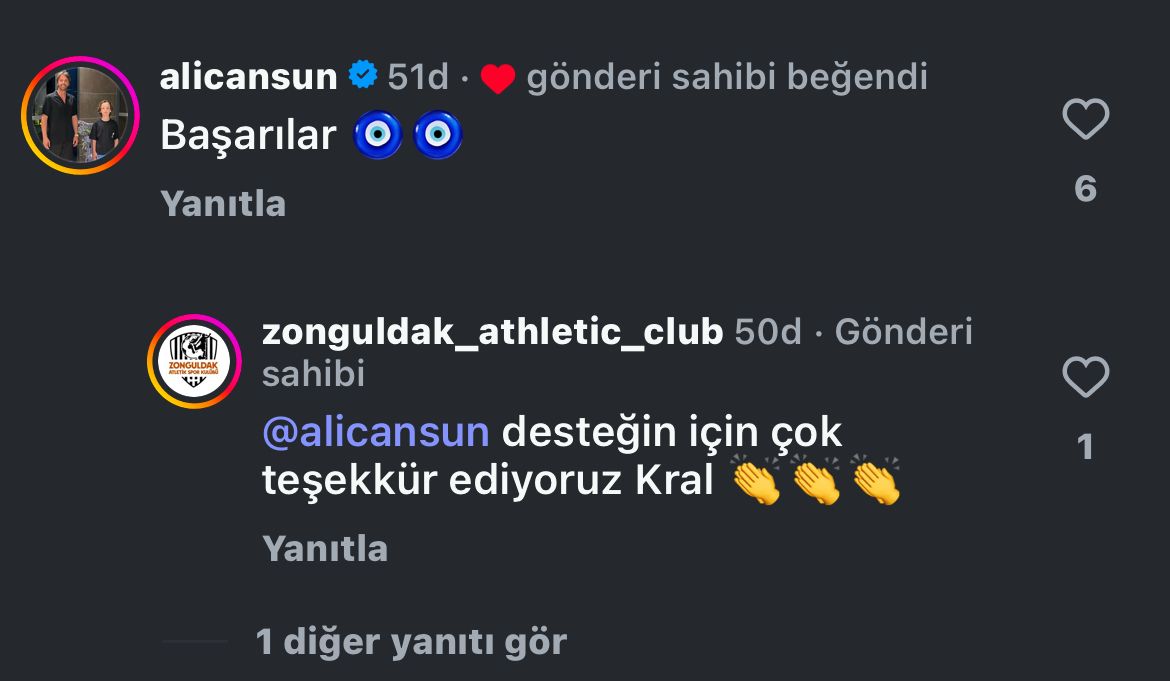Click the first evil eye emoji
Screen dimensions: 1170x681
point(378,135)
